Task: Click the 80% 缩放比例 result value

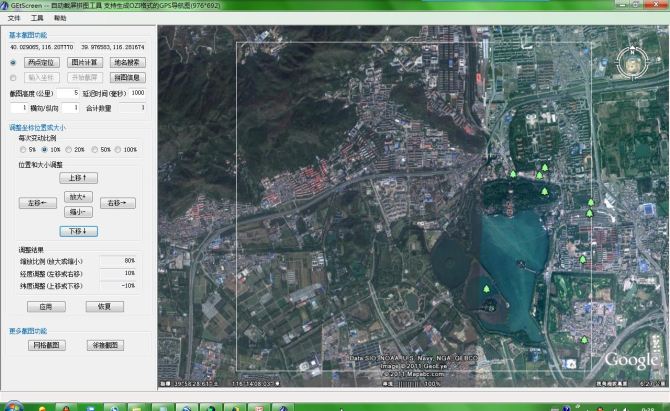Action: coord(118,261)
